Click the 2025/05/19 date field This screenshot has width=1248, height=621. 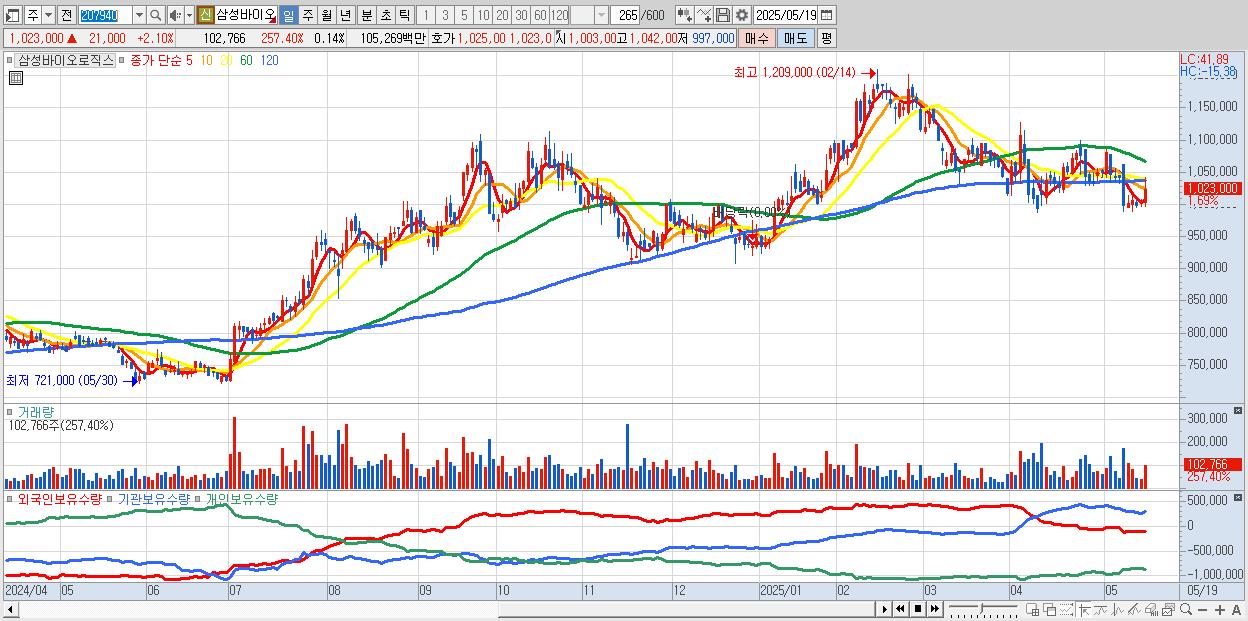(x=786, y=15)
